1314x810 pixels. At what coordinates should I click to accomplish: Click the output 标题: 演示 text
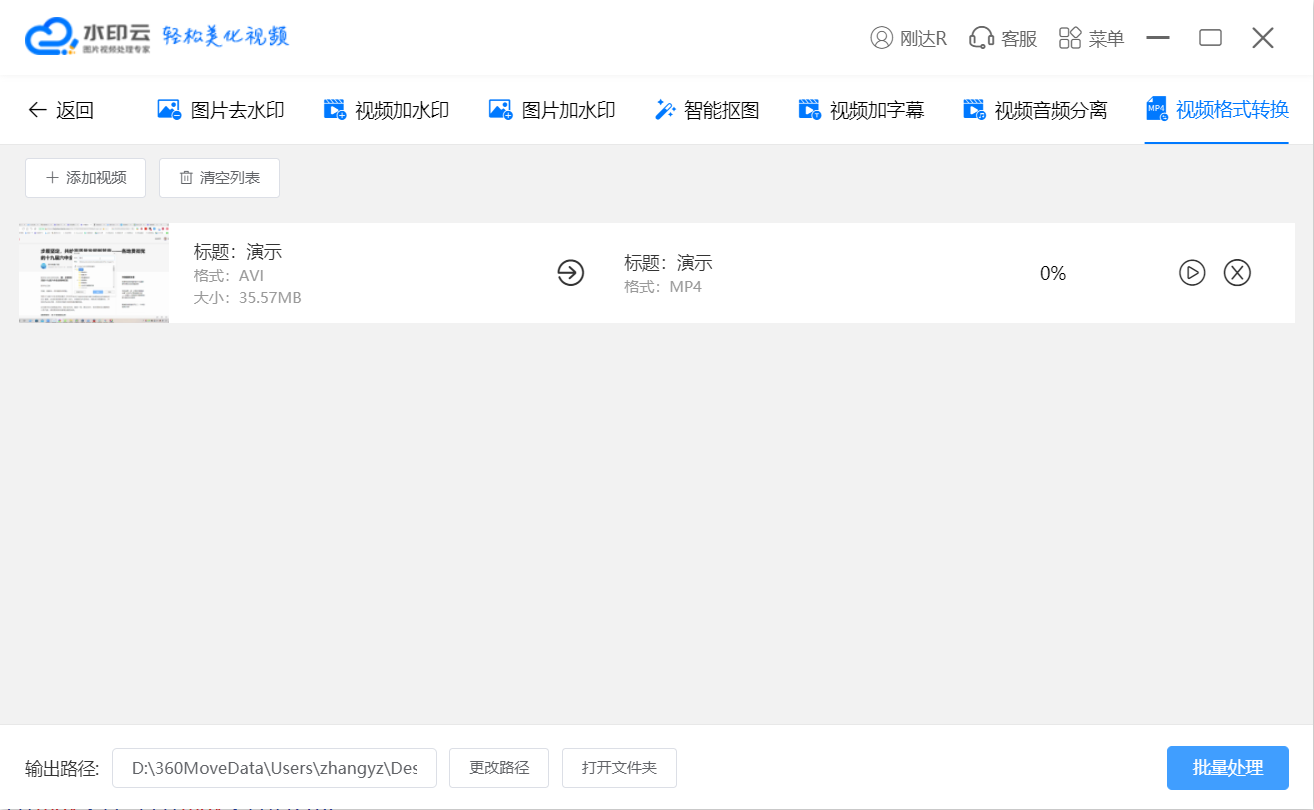click(x=668, y=263)
